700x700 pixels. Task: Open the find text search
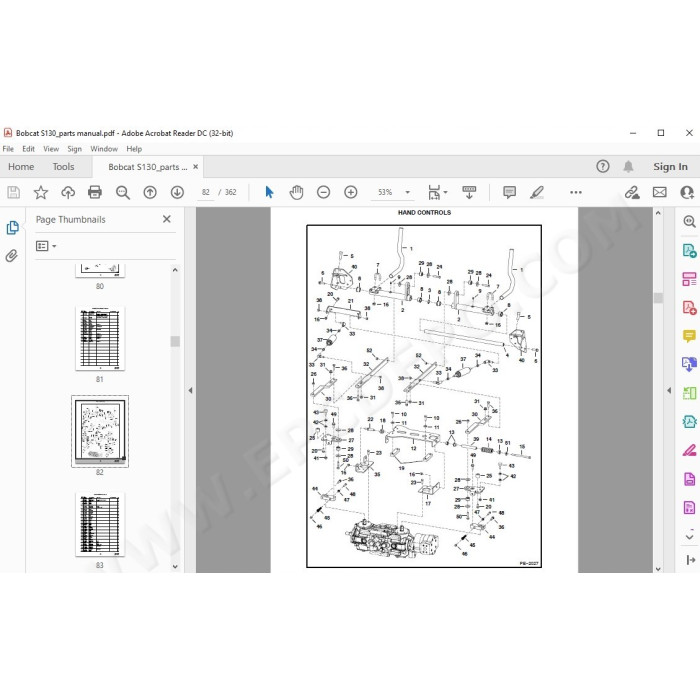click(123, 192)
